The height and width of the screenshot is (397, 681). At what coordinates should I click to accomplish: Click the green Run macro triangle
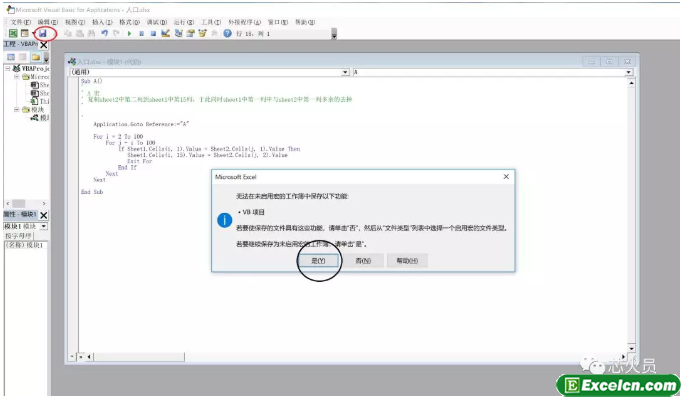129,33
